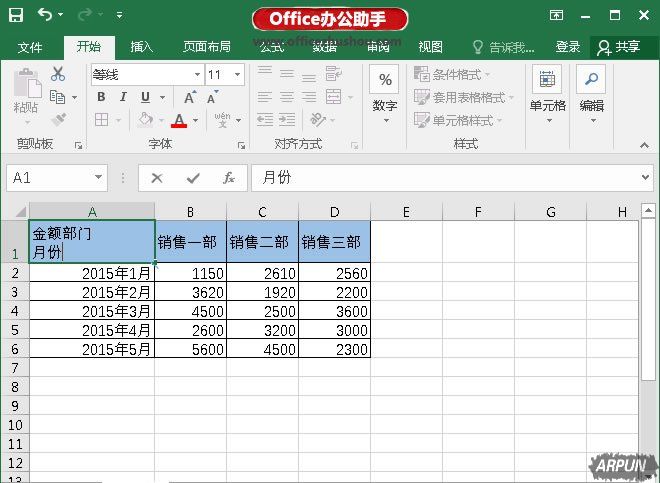
Task: Click the 粘贴 paste button
Action: click(x=26, y=96)
